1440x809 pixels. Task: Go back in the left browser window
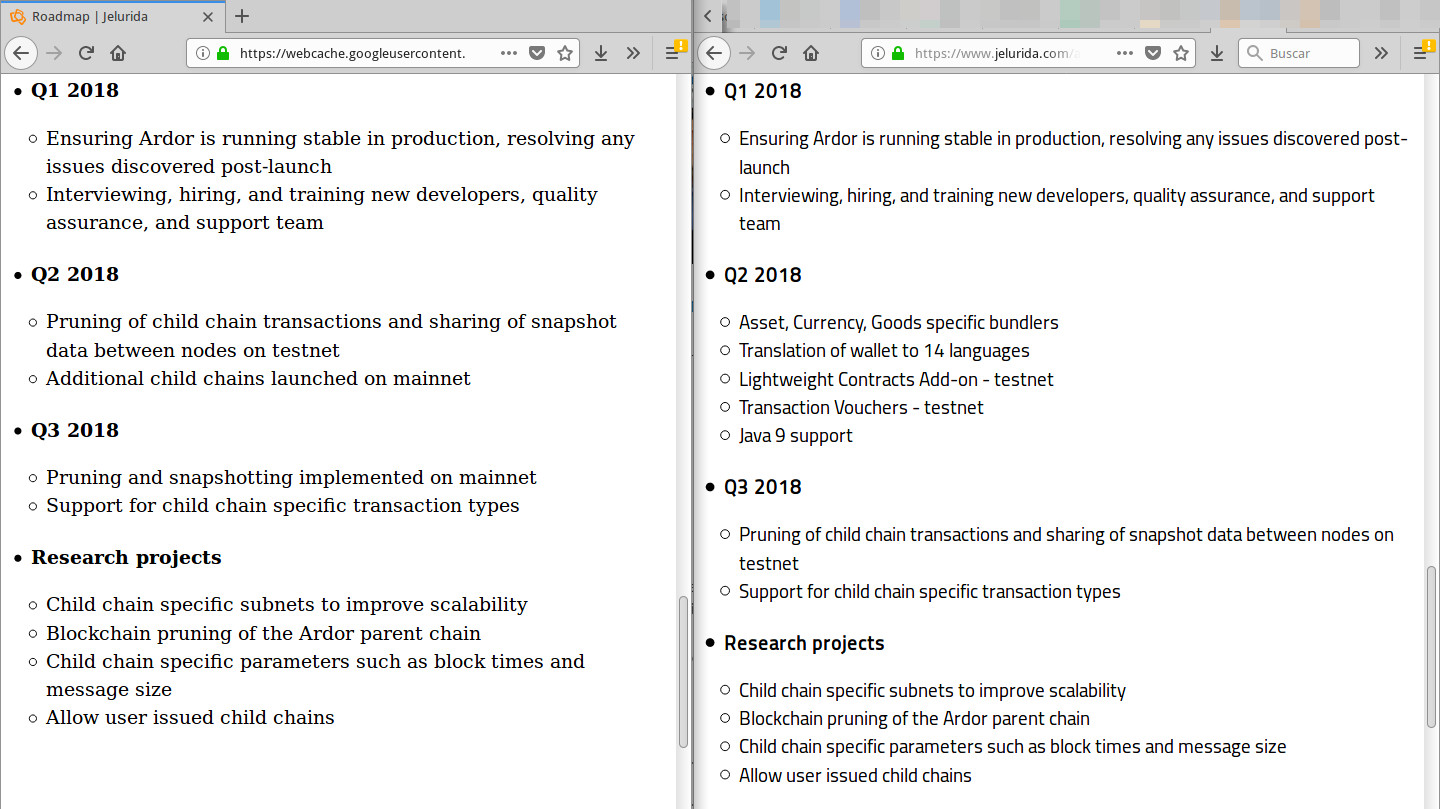pos(21,53)
